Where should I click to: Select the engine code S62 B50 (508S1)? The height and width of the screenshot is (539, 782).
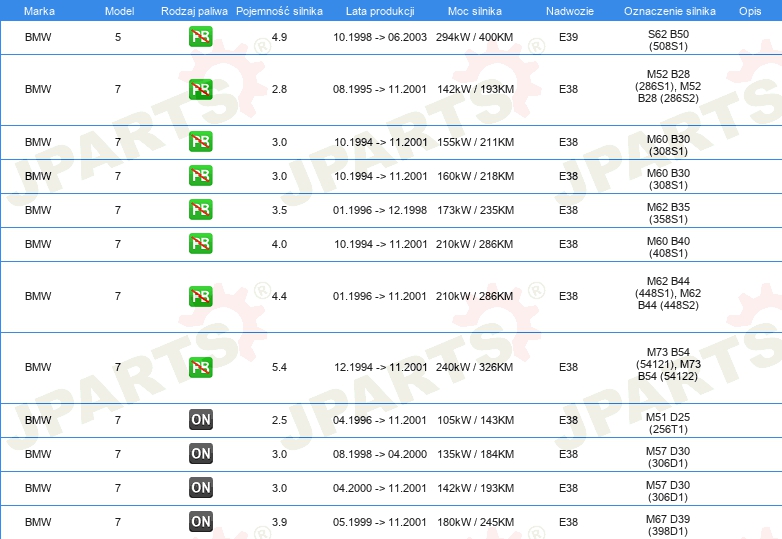[668, 40]
